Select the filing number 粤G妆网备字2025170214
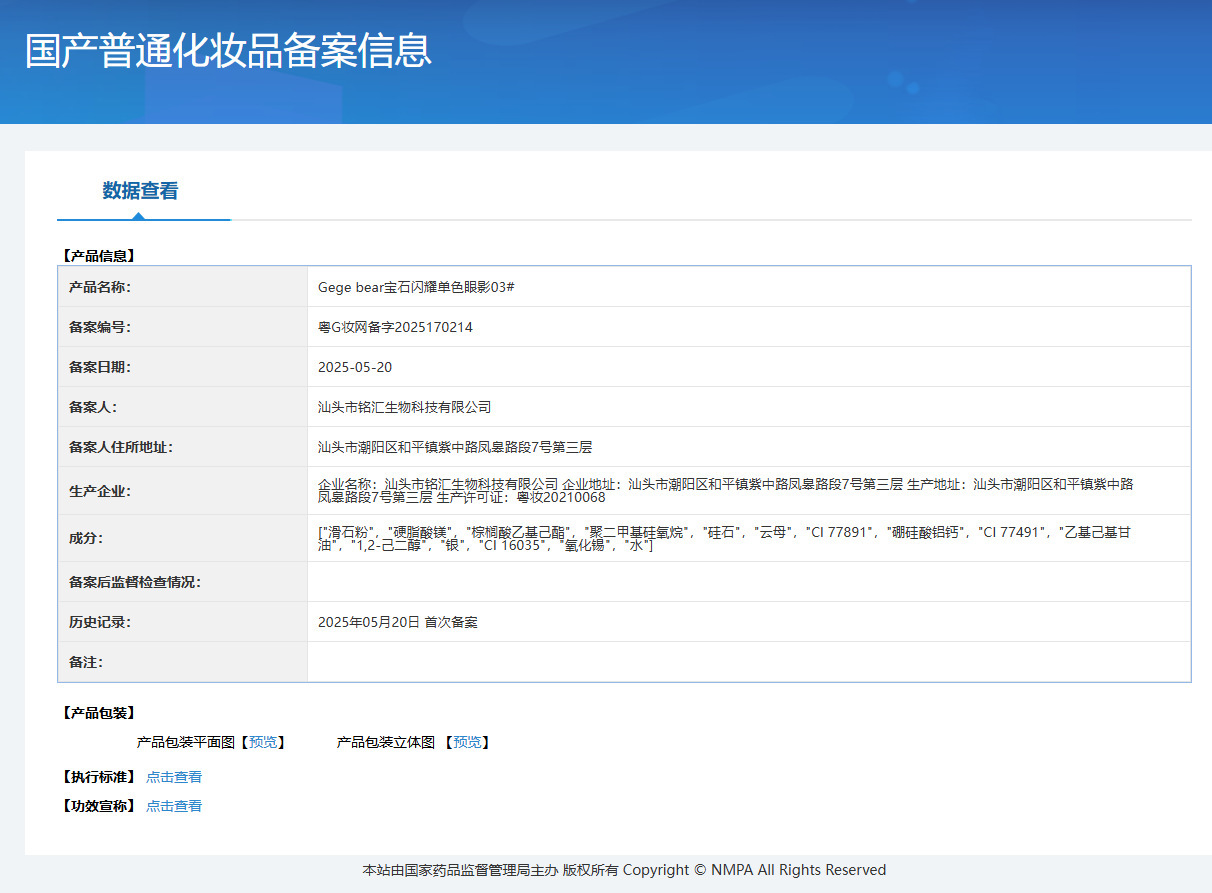 coord(395,327)
